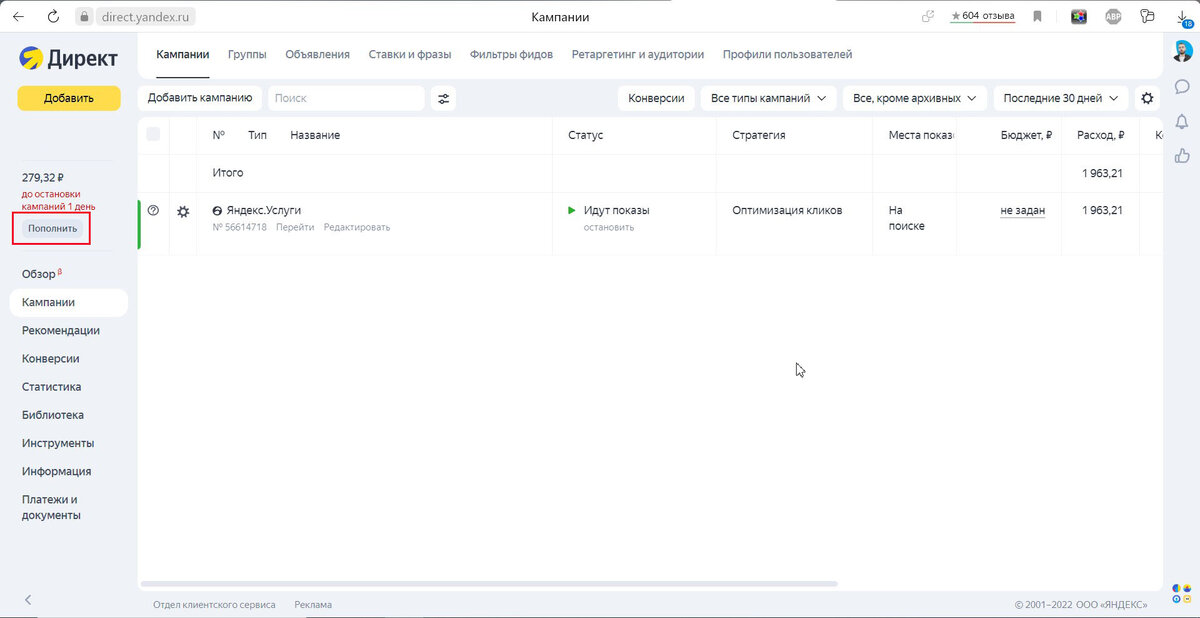Open gear menu for Яндекс.Услуги campaign

(183, 212)
